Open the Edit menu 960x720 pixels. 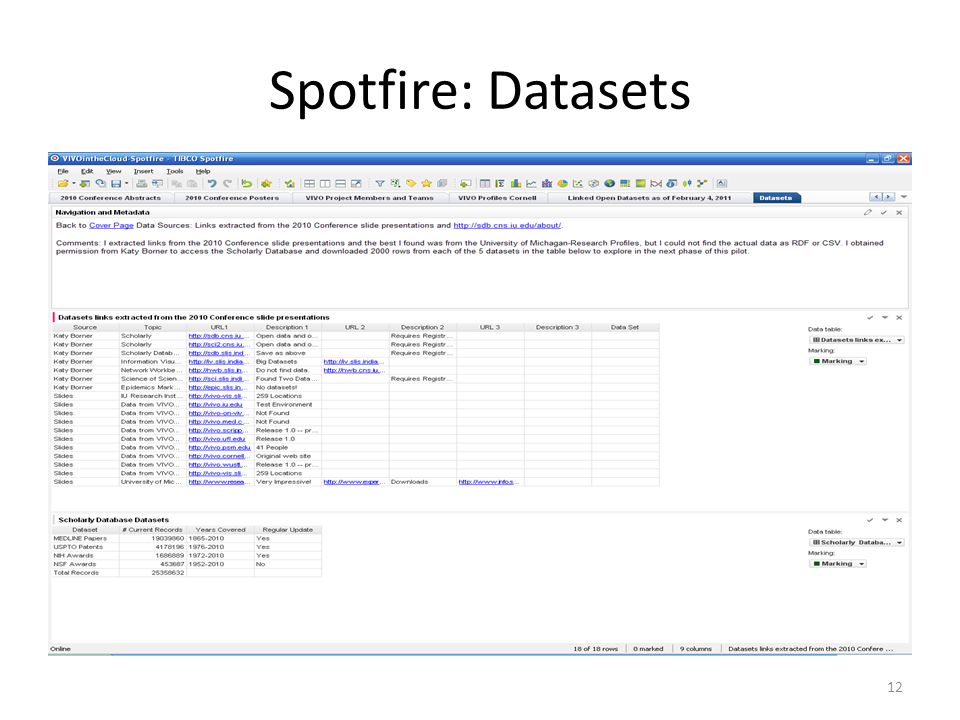[87, 171]
